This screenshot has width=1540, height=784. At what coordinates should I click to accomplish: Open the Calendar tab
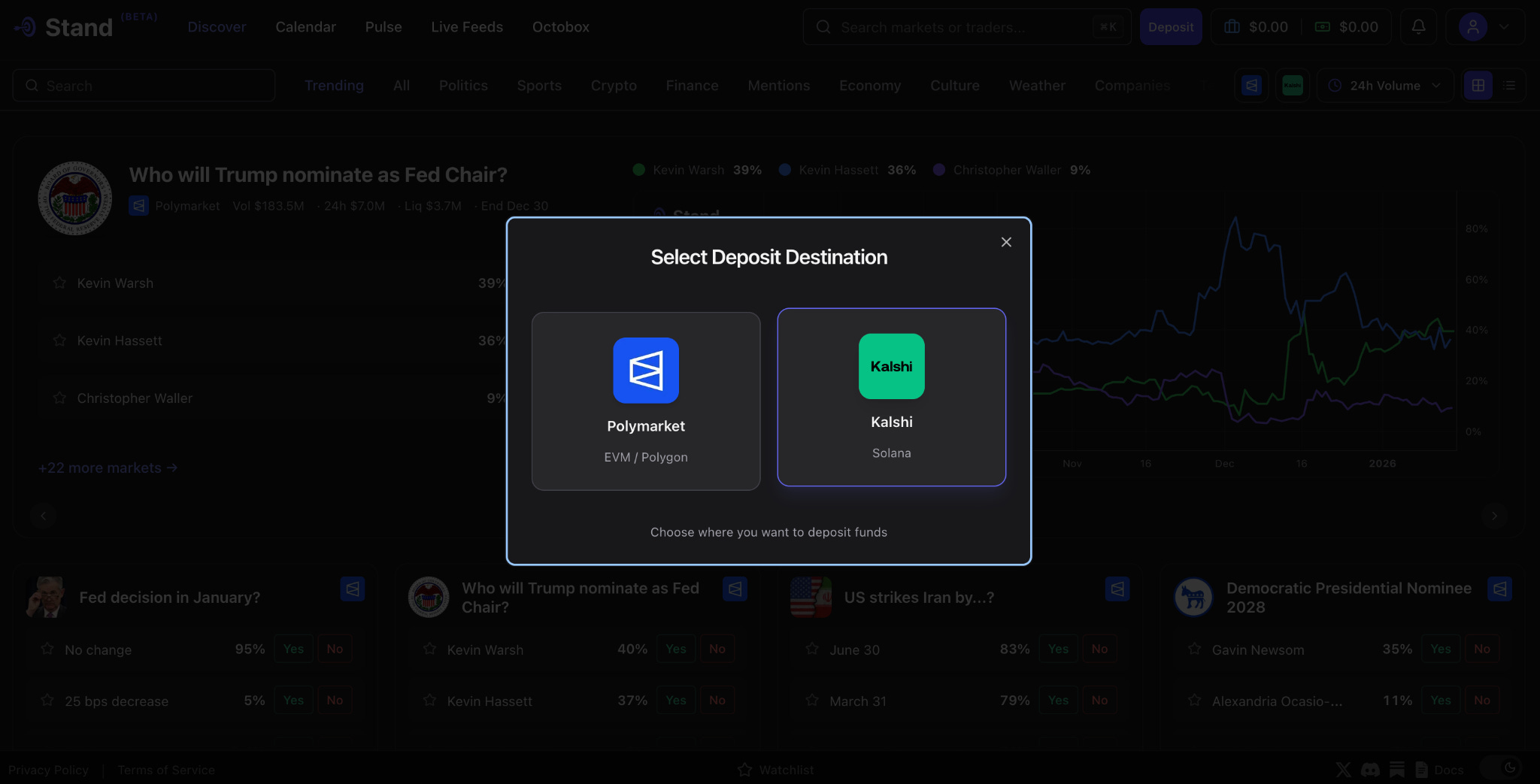305,27
